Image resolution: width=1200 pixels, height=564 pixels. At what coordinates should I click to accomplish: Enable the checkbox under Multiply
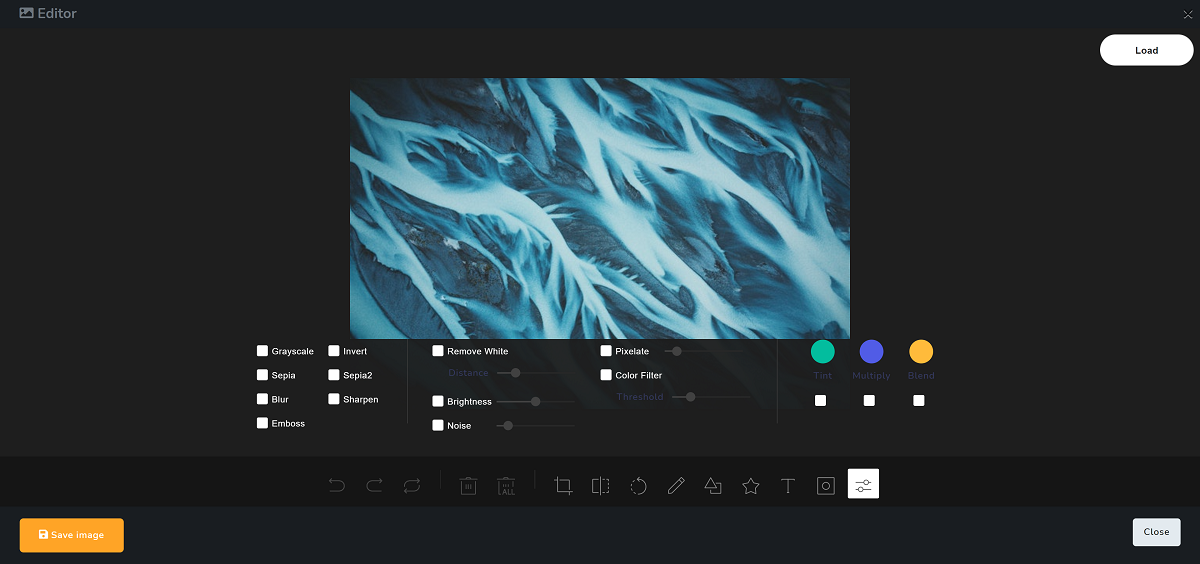point(869,400)
